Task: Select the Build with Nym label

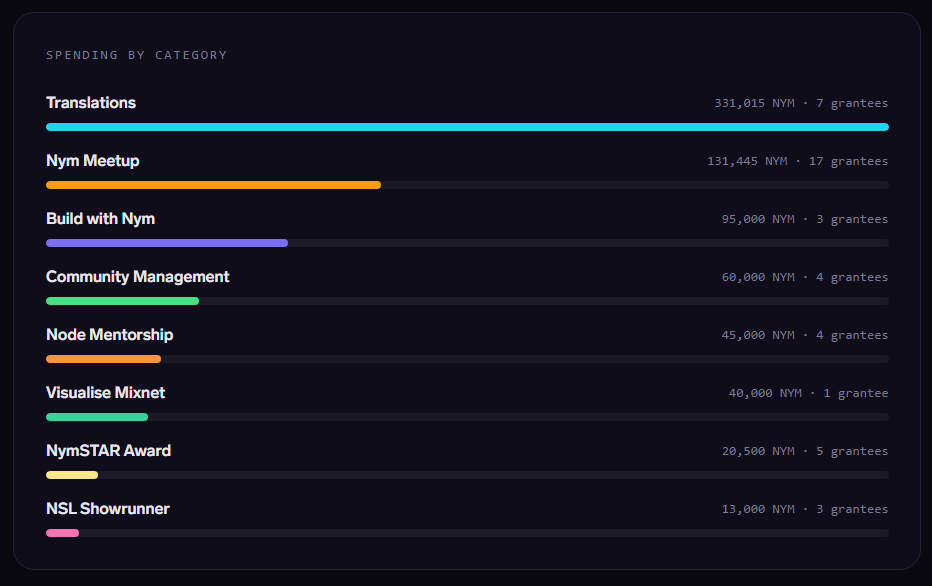Action: 100,219
